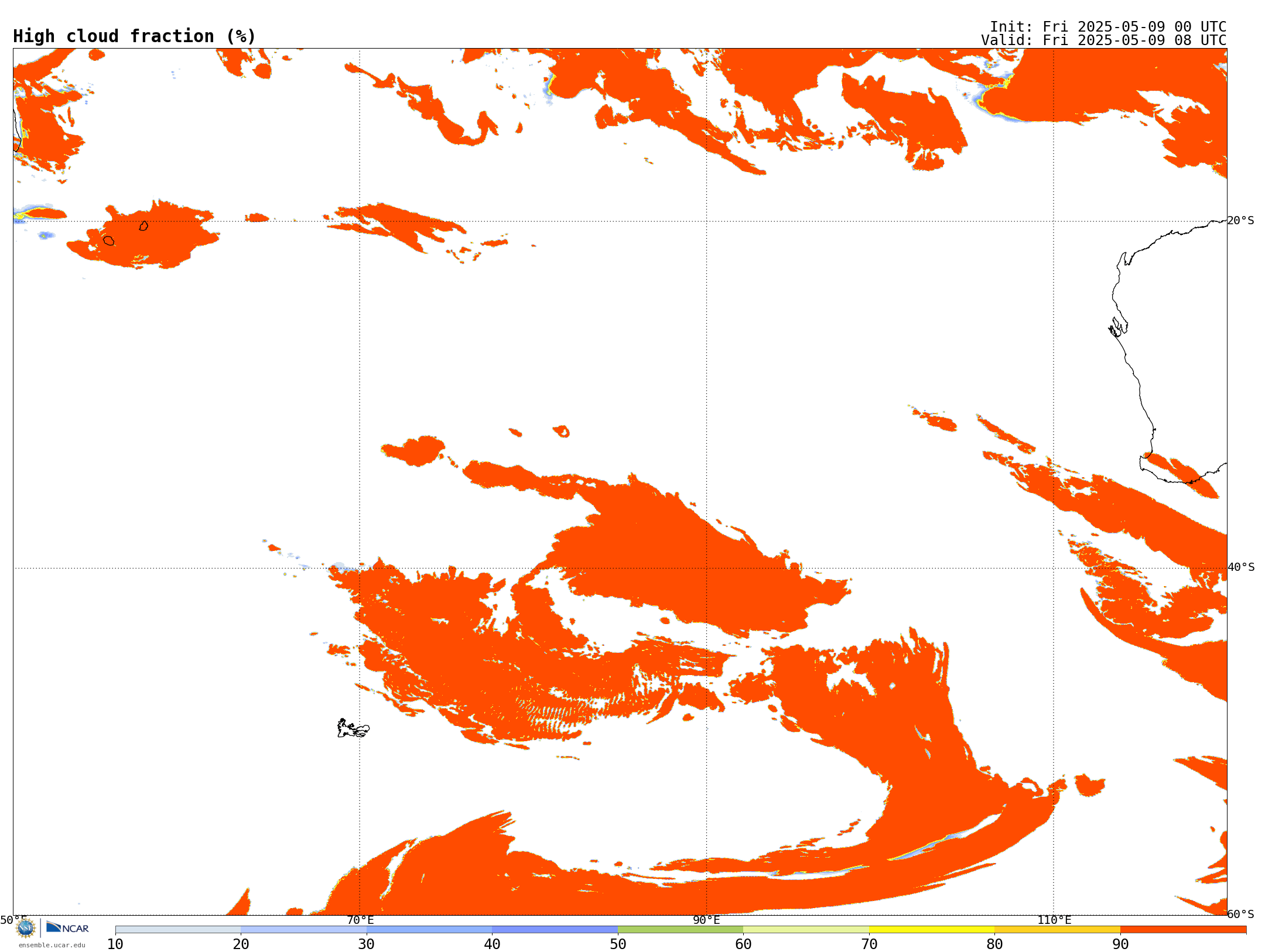
Task: Click the 'High cloud fraction (%)' title
Action: coord(135,36)
